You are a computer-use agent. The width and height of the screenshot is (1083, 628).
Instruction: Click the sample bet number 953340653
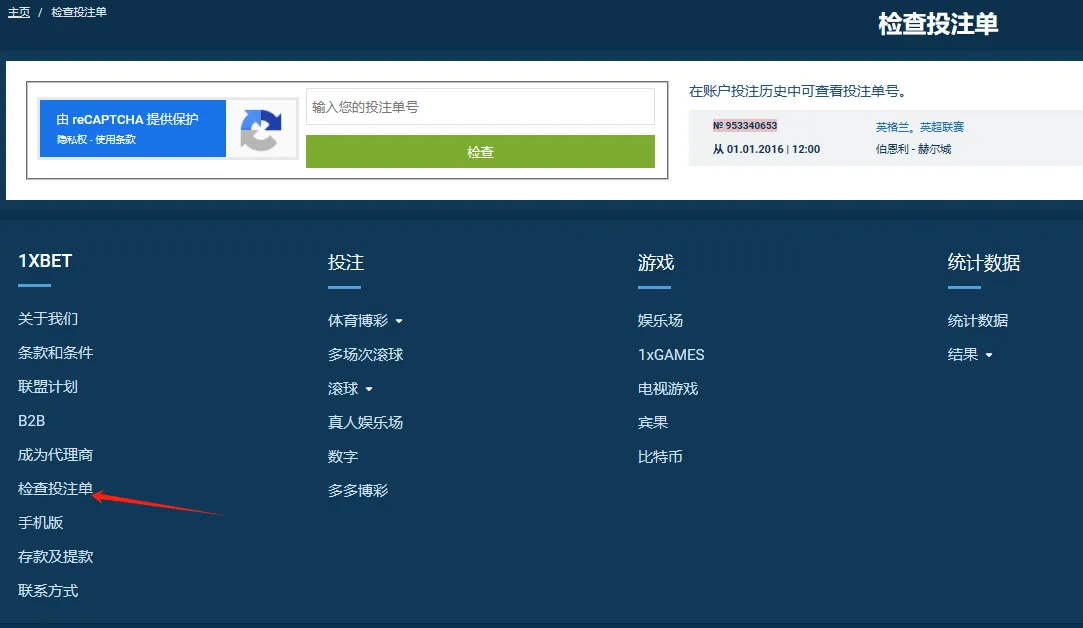pos(745,126)
